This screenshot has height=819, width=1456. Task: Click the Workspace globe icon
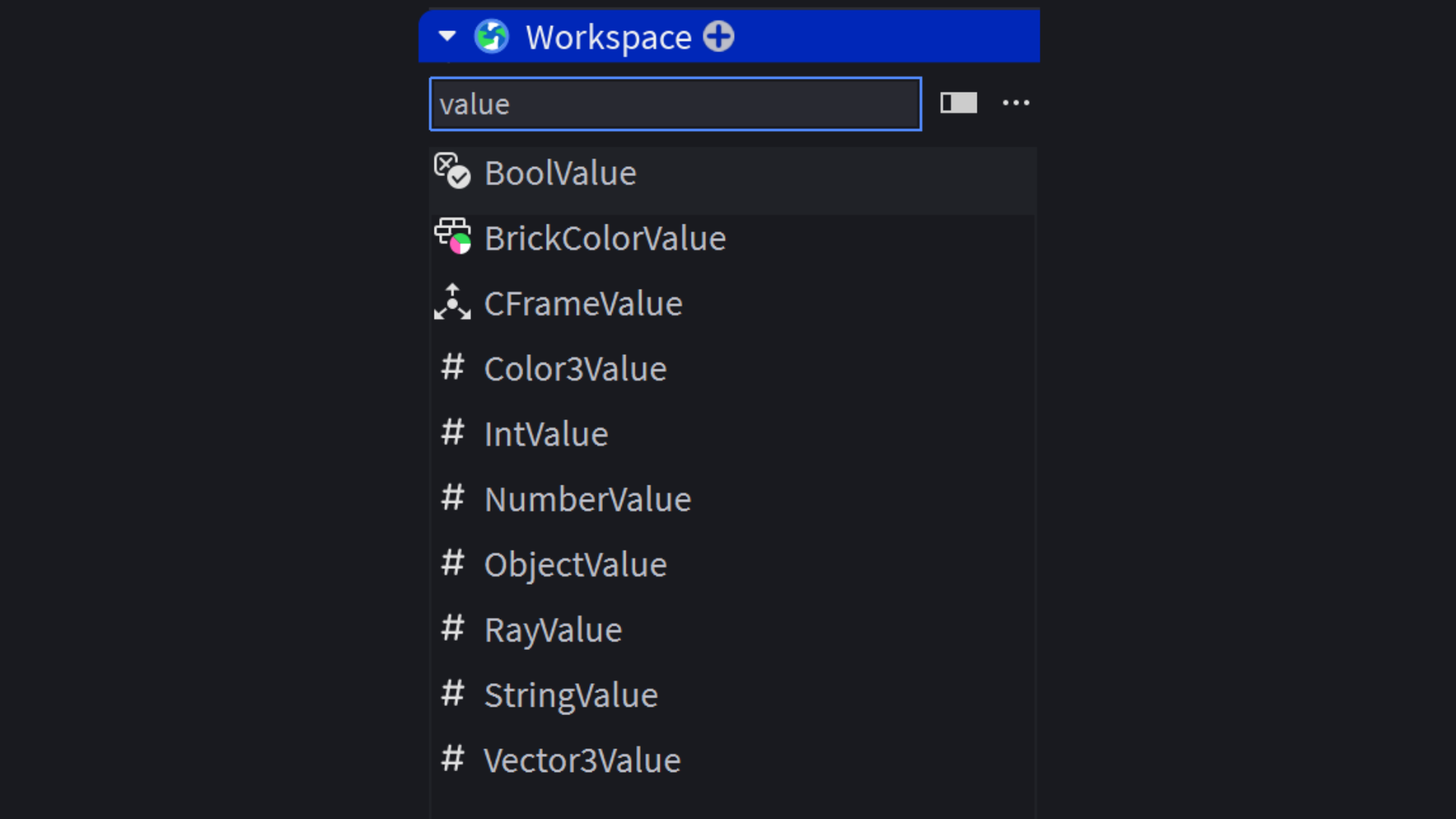click(491, 36)
